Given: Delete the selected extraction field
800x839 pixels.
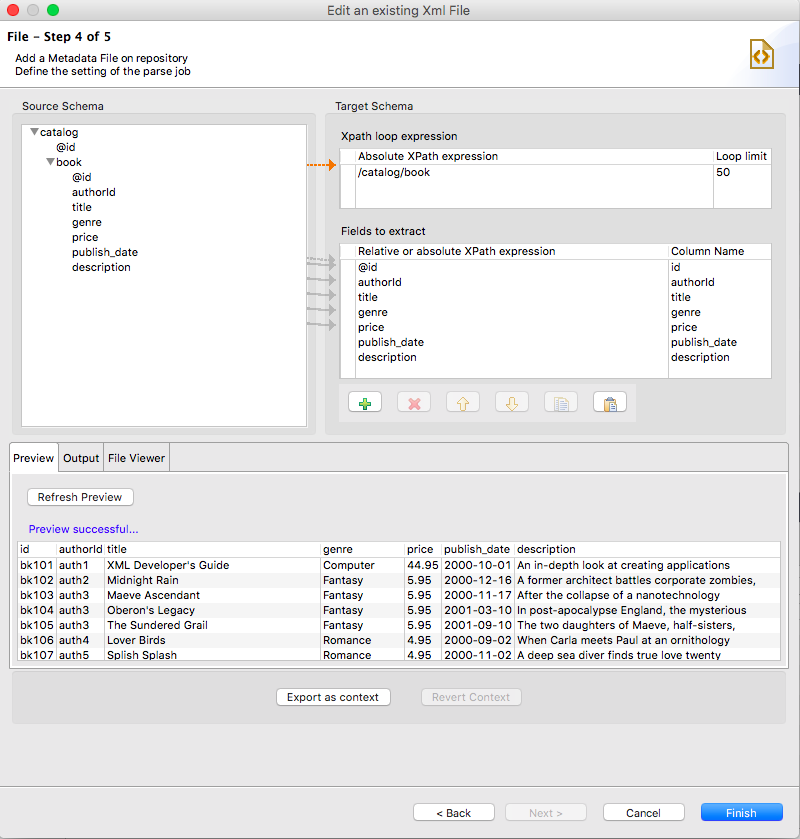Looking at the screenshot, I should pos(413,401).
